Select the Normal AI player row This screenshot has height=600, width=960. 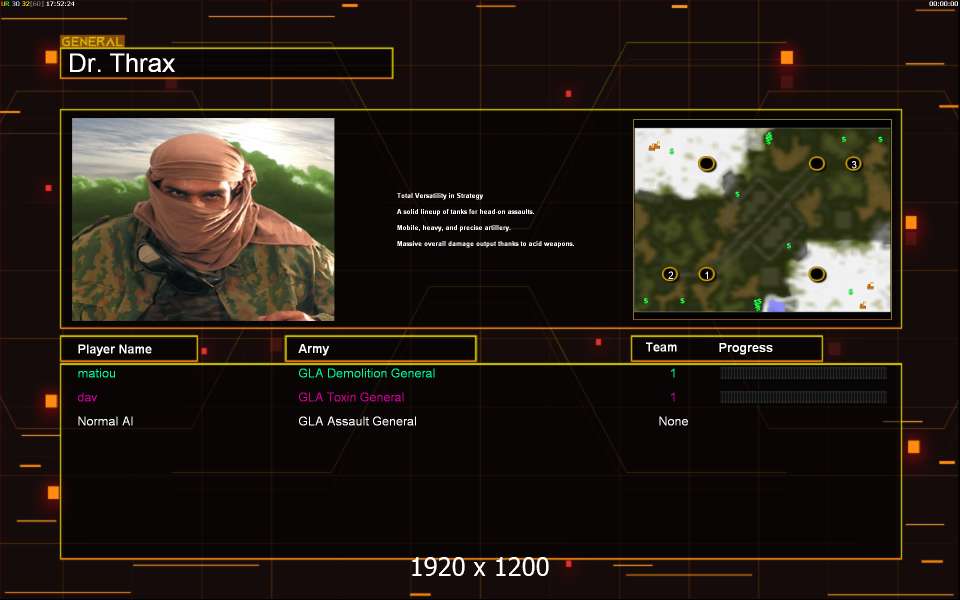(x=105, y=421)
